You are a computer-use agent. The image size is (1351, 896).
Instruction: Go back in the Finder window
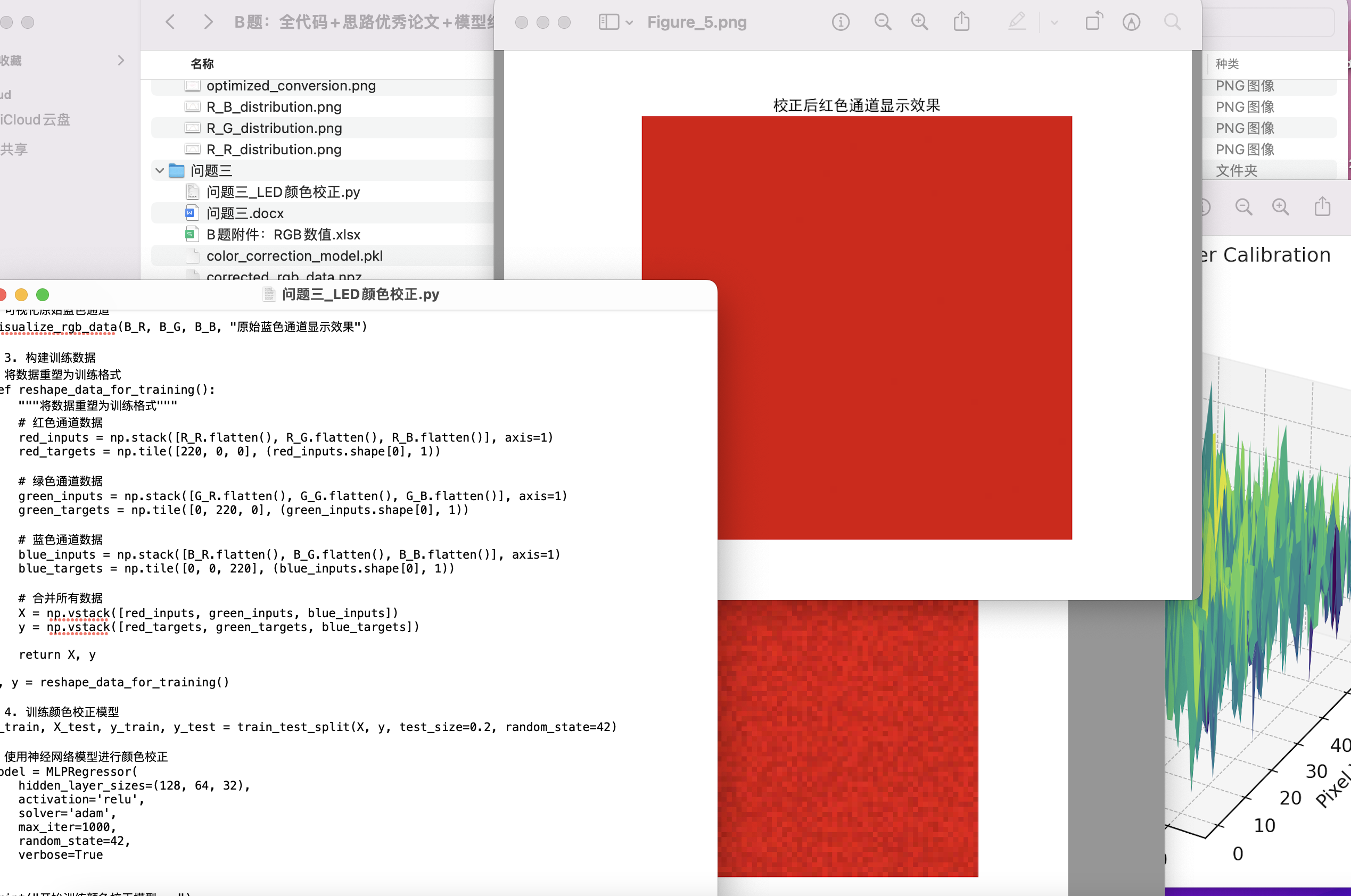coord(170,22)
